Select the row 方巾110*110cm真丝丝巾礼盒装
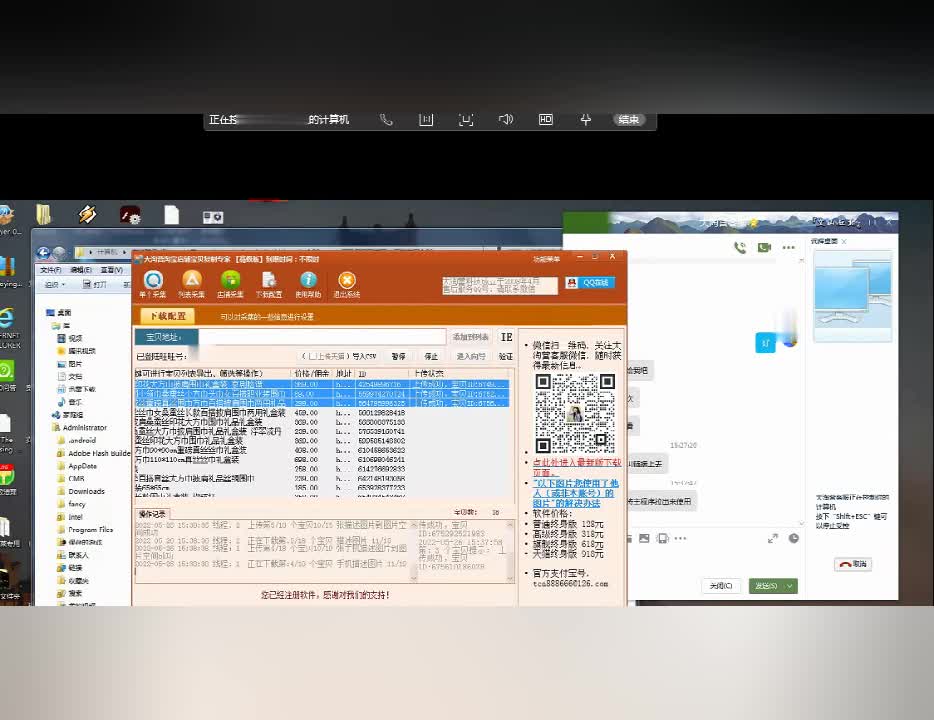Viewport: 934px width, 720px height. pyautogui.click(x=322, y=460)
